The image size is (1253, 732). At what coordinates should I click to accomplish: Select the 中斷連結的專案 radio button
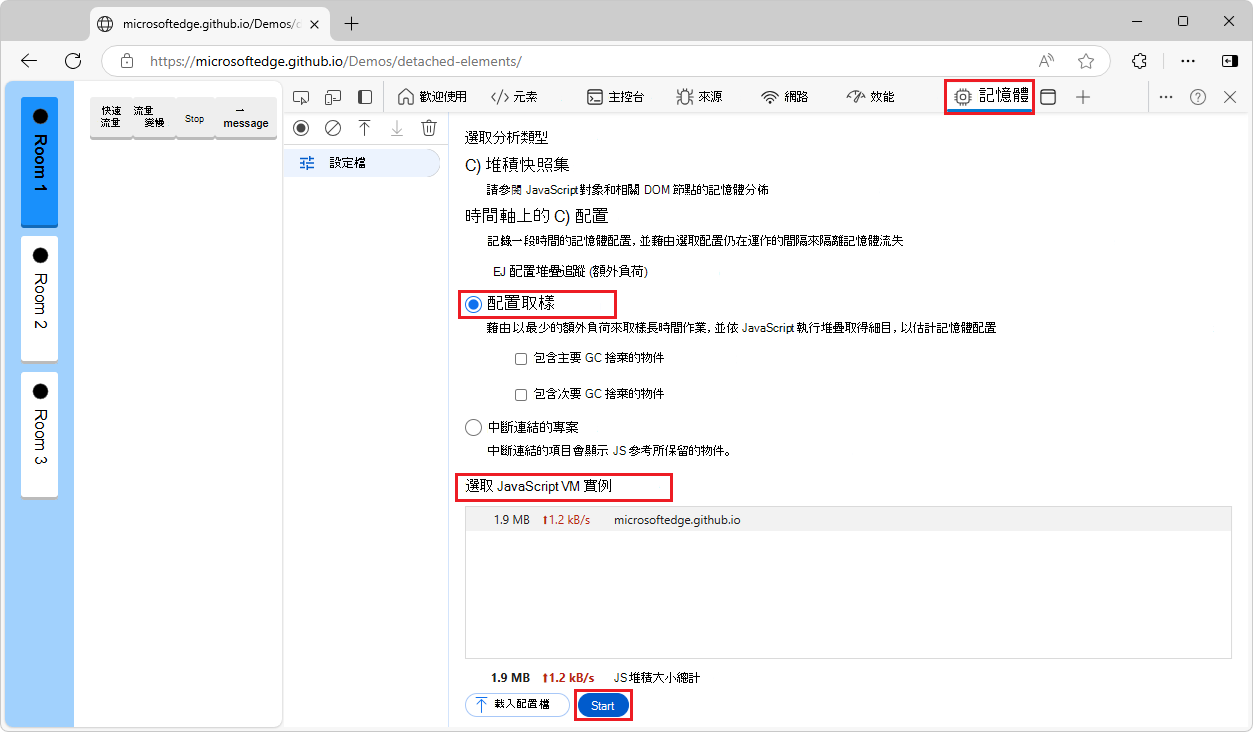click(x=474, y=427)
